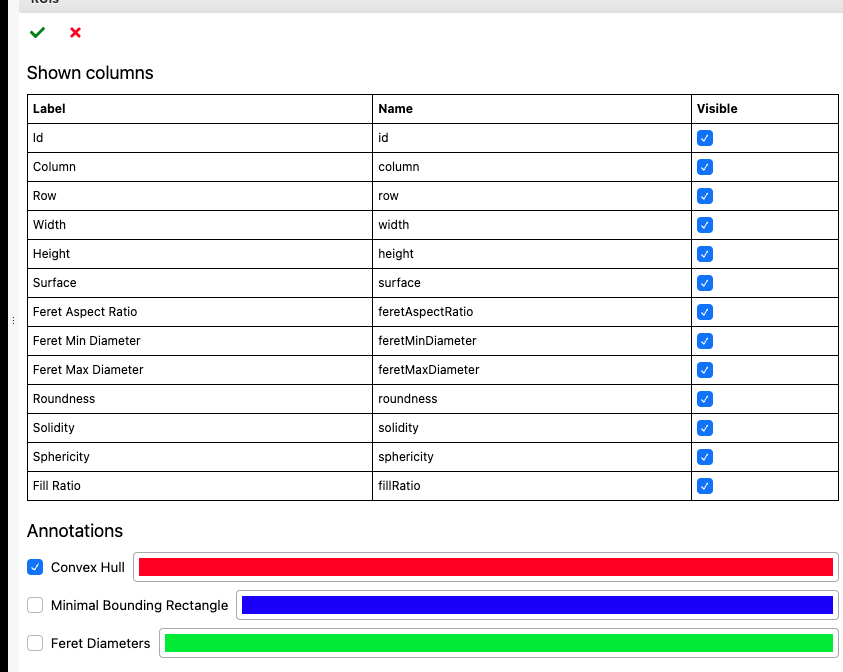Toggle the Roundness column checkbox

pyautogui.click(x=705, y=399)
